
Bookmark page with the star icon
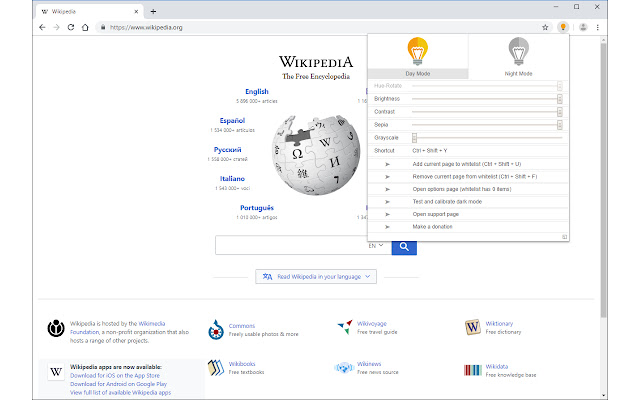click(x=545, y=27)
